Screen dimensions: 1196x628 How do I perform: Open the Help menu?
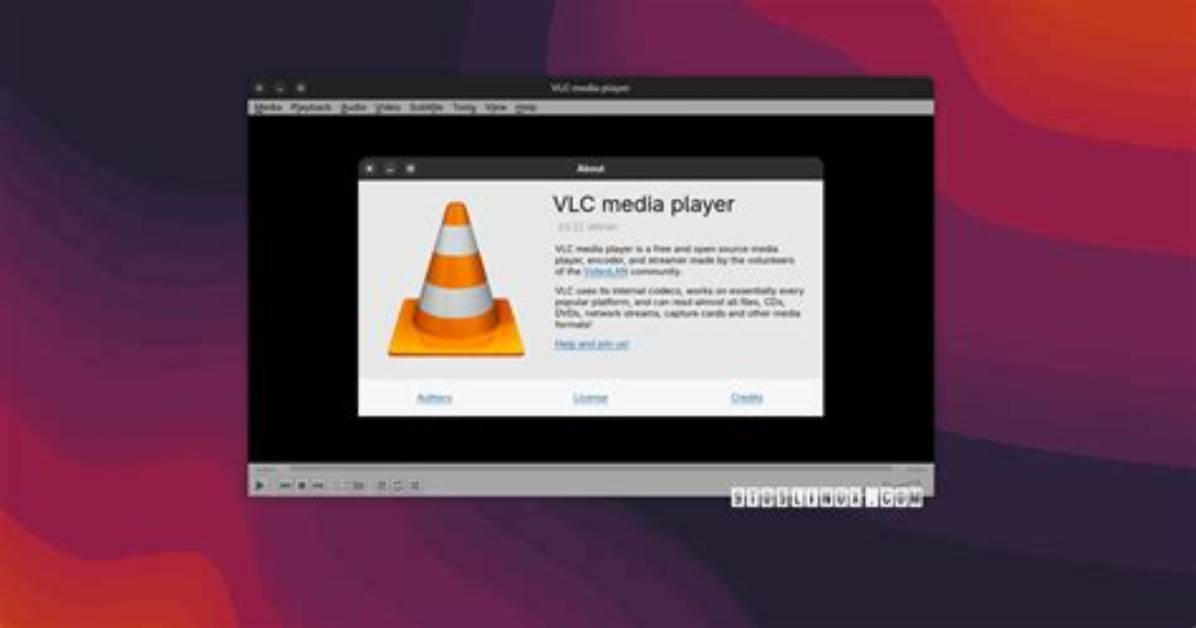coord(526,108)
